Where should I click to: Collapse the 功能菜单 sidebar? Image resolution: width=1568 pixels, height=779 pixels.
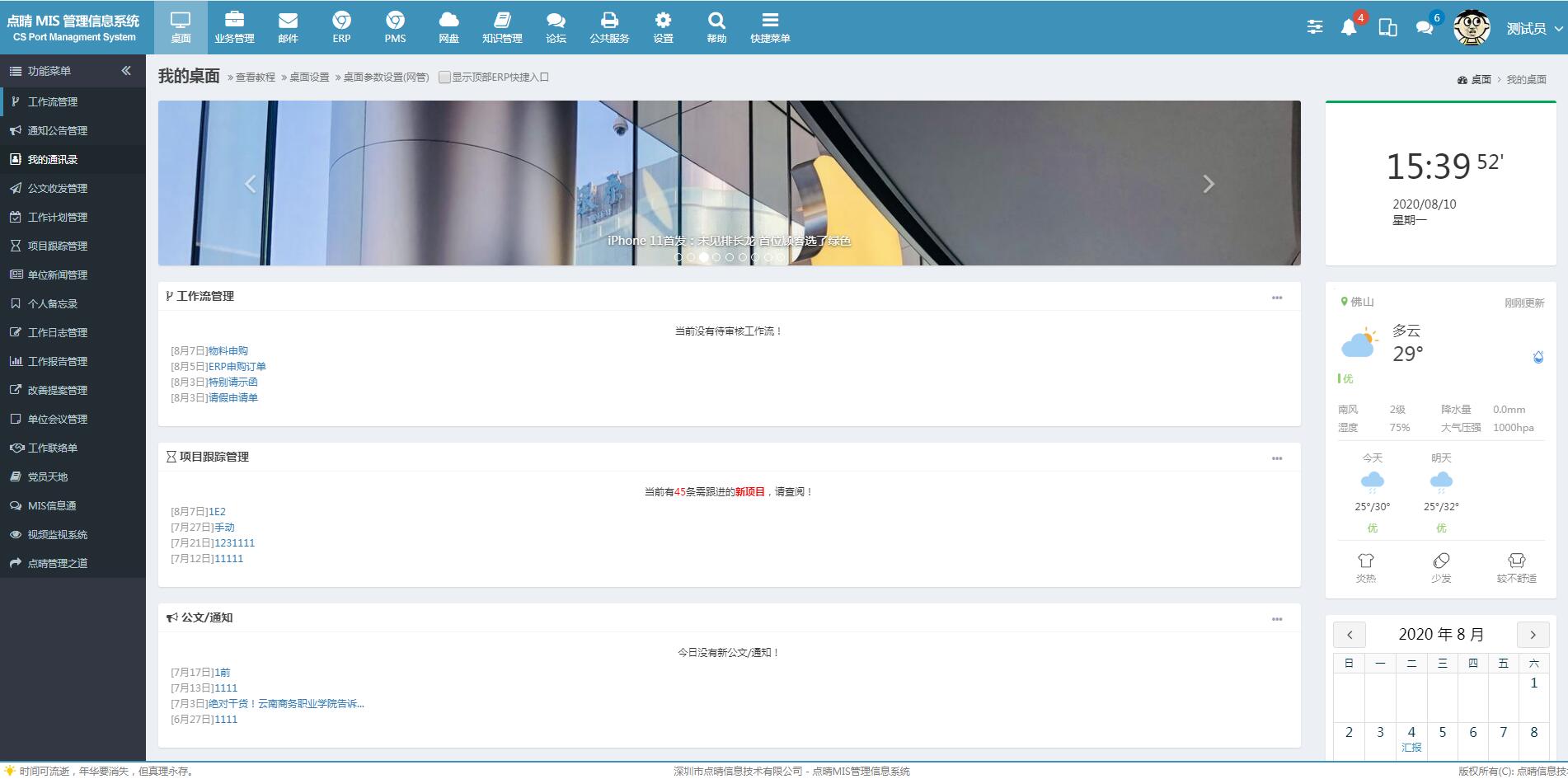tap(126, 71)
